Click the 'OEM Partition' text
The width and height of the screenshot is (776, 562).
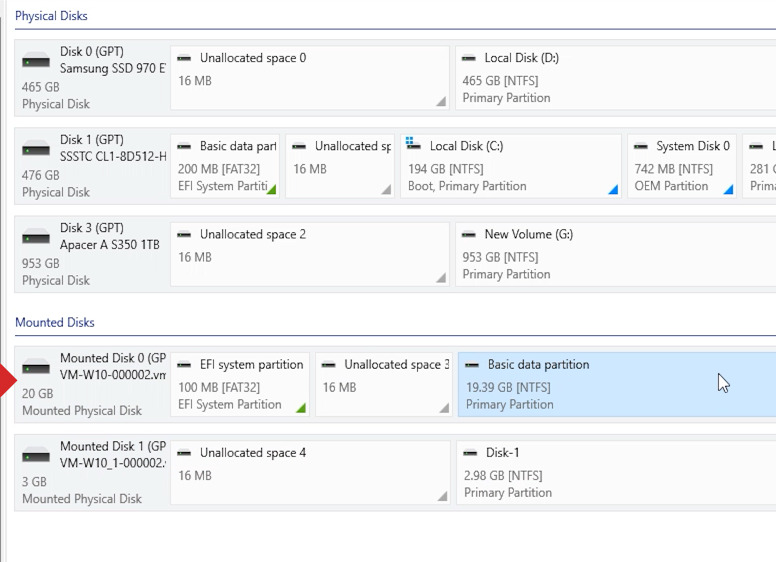[671, 186]
